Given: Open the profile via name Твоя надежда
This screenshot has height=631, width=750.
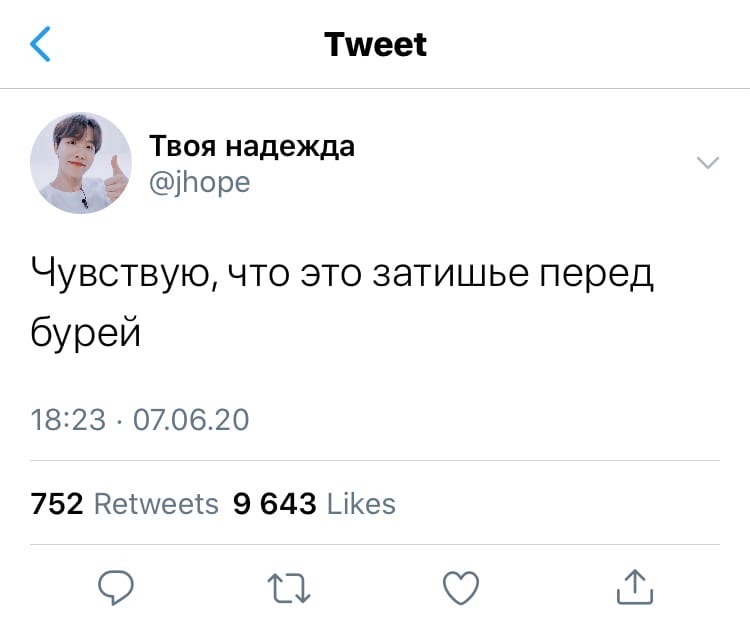Looking at the screenshot, I should (252, 146).
